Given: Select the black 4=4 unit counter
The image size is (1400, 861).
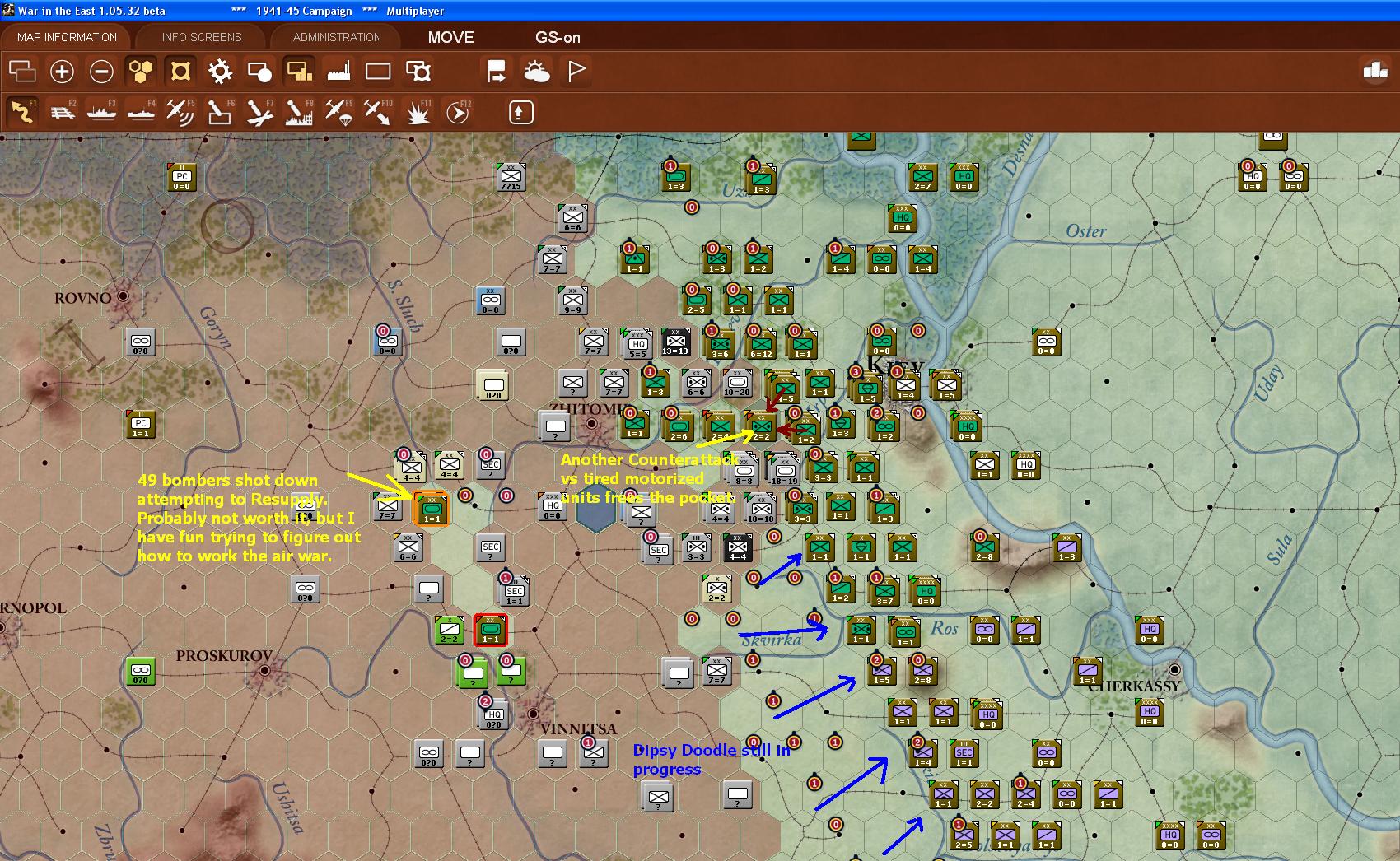Looking at the screenshot, I should (x=737, y=547).
